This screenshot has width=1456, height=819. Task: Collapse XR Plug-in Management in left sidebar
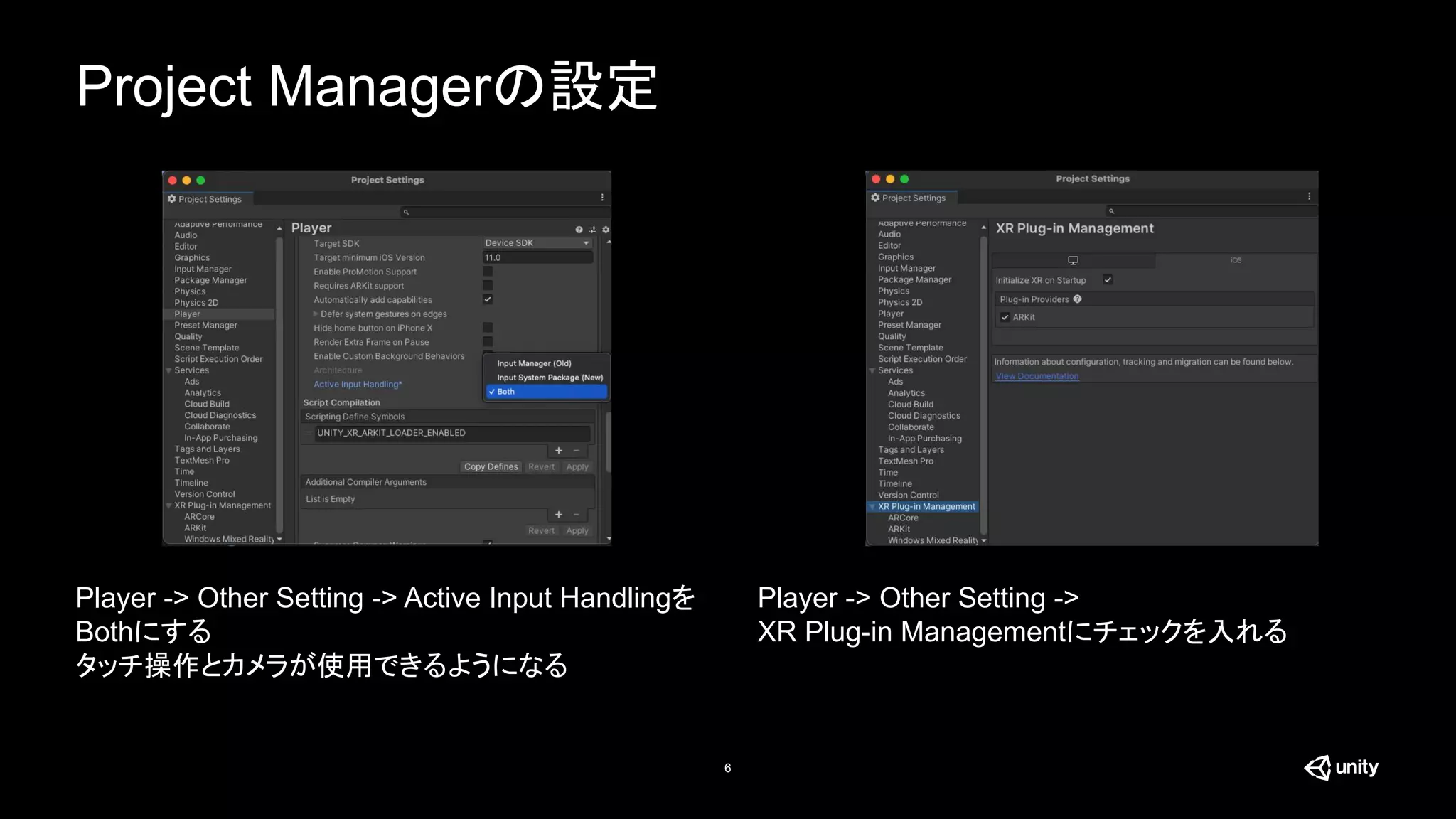click(x=168, y=505)
